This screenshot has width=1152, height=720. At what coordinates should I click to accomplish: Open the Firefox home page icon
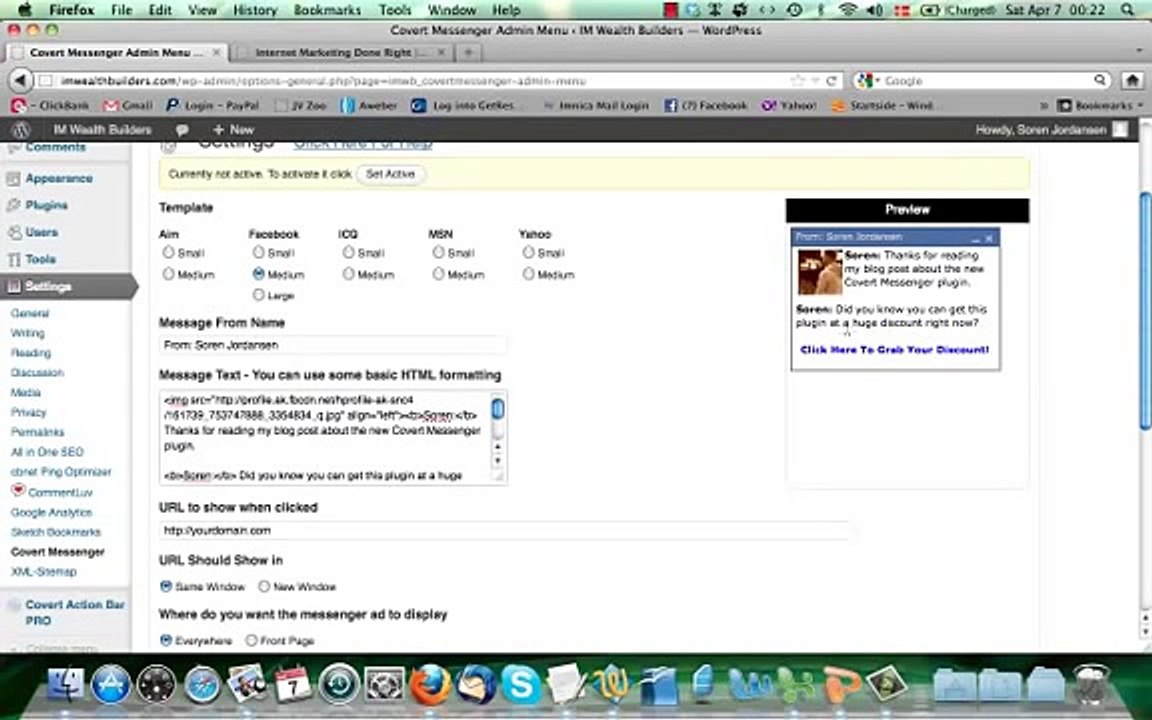(x=1132, y=80)
